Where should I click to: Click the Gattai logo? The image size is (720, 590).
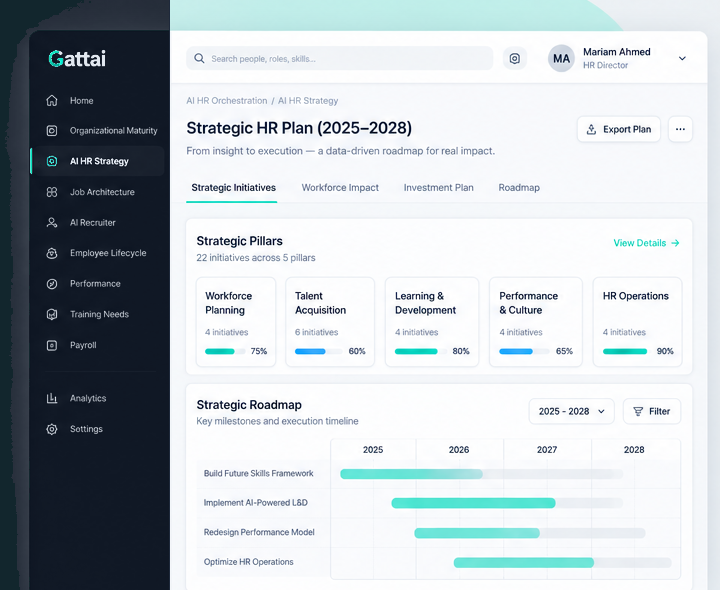(77, 59)
